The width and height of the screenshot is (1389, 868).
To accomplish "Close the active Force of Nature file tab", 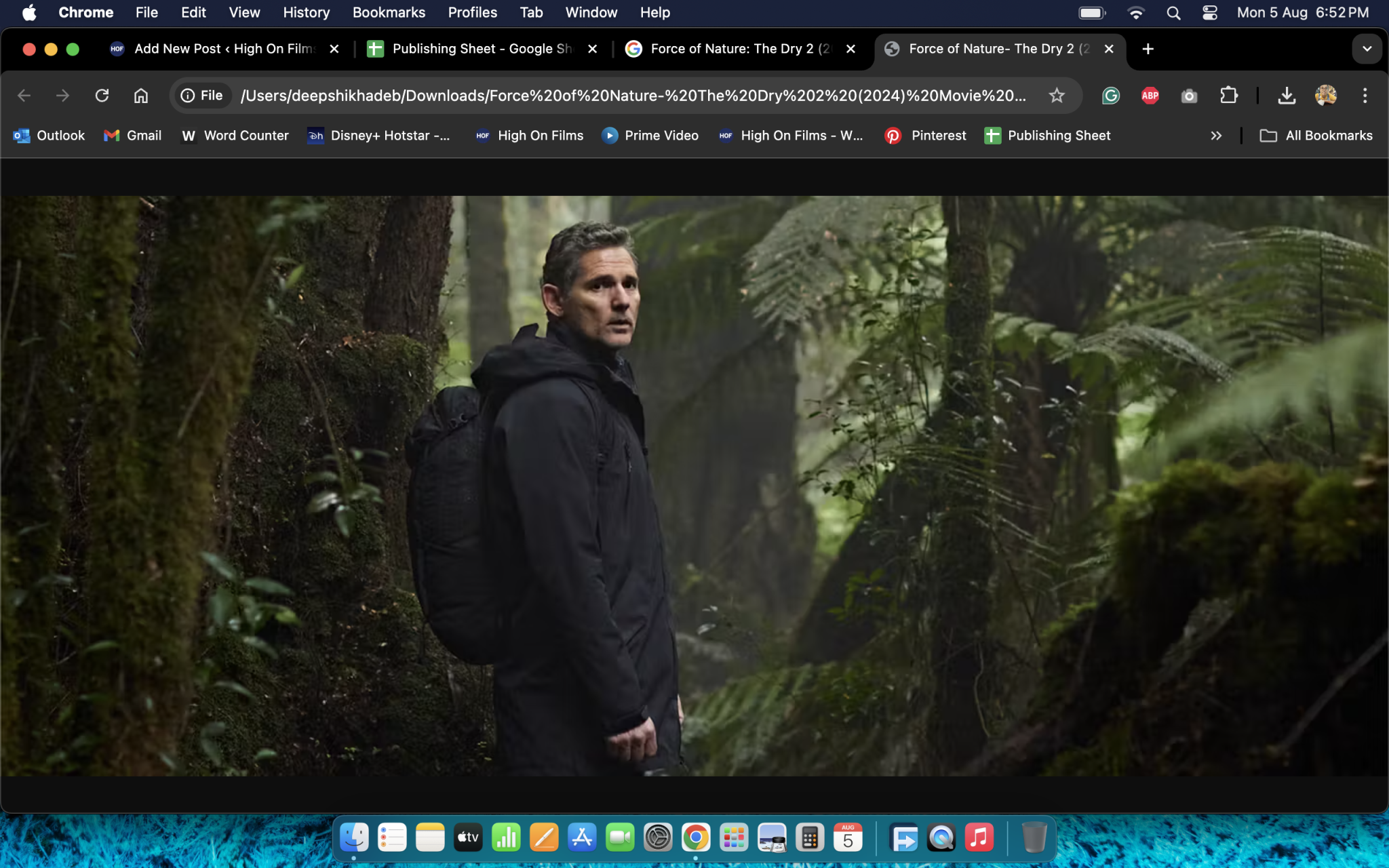I will coord(1109,49).
